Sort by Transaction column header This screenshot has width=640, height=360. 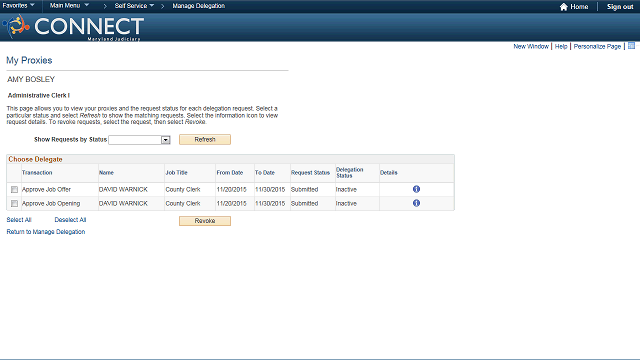(x=37, y=173)
